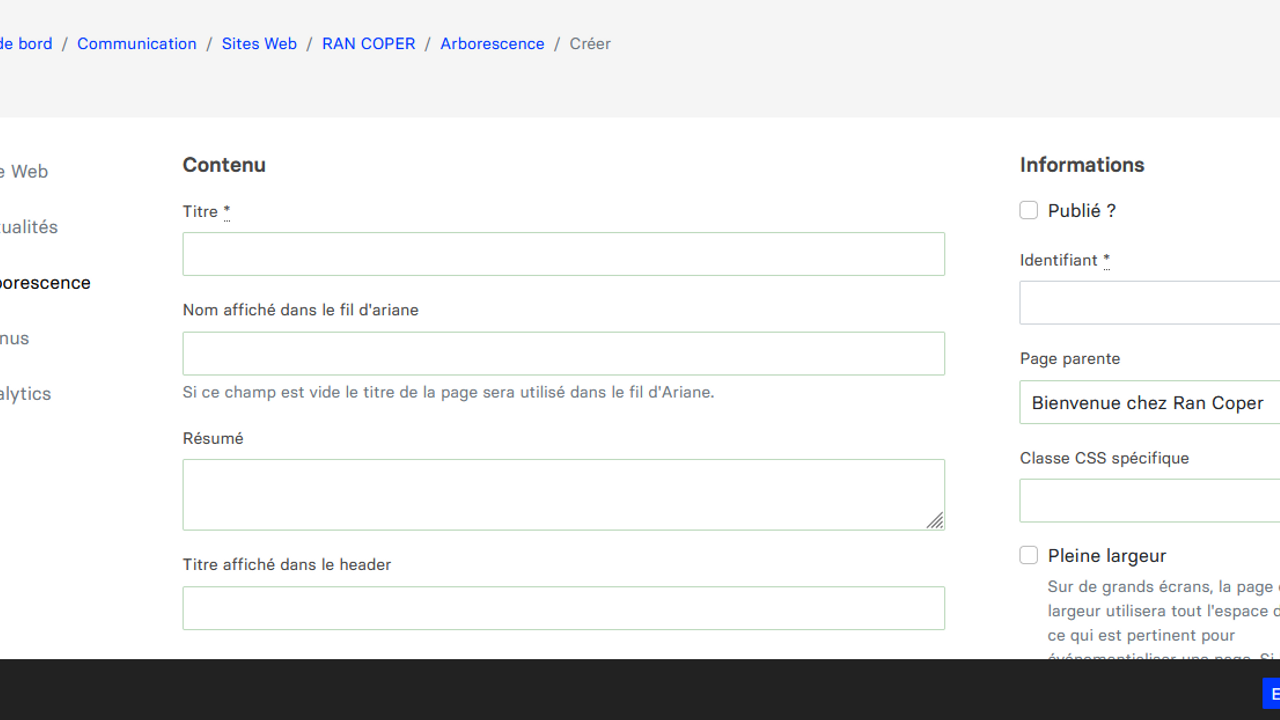Image resolution: width=1280 pixels, height=720 pixels.
Task: Focus the Classe CSS spécifique field
Action: (x=1150, y=501)
